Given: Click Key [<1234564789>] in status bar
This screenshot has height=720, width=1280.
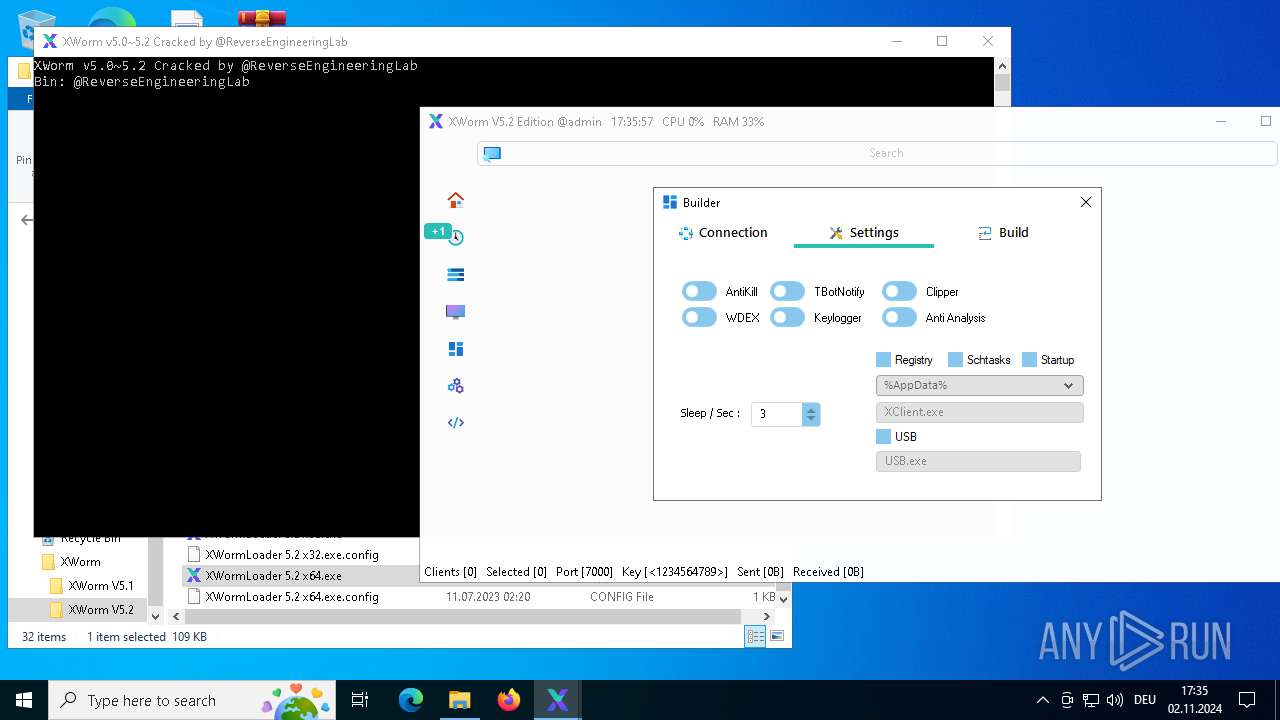Looking at the screenshot, I should point(675,572).
